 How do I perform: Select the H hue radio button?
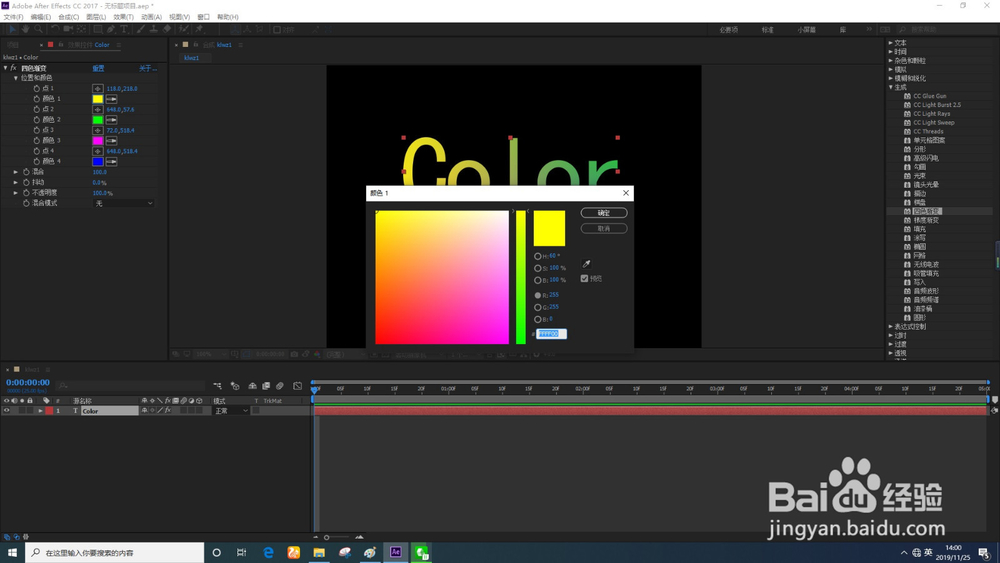point(538,256)
